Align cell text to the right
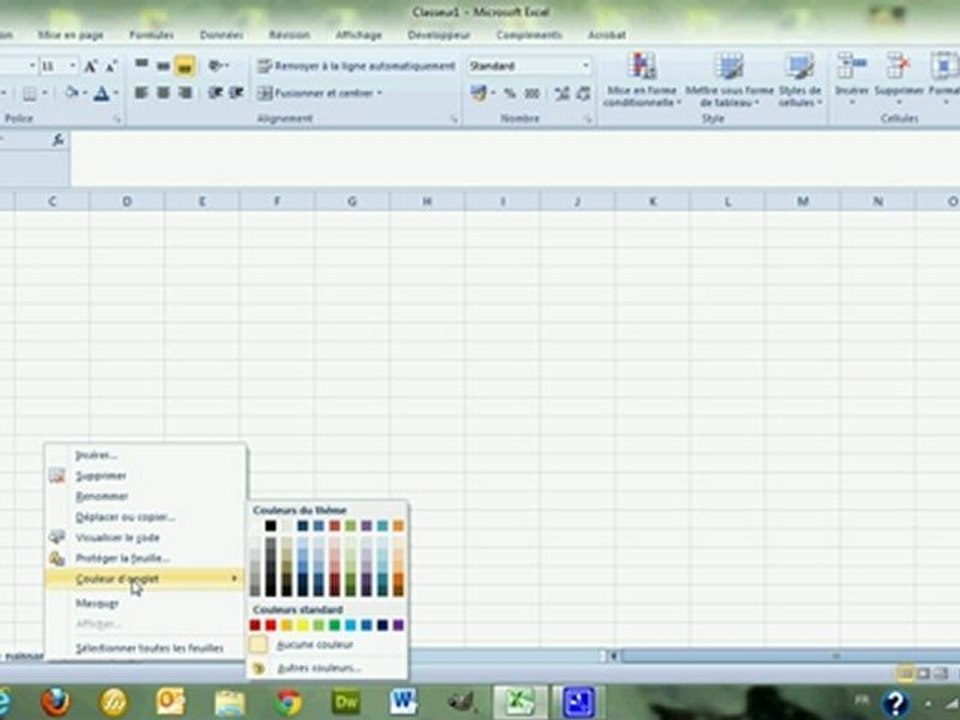The image size is (960, 720). point(185,93)
